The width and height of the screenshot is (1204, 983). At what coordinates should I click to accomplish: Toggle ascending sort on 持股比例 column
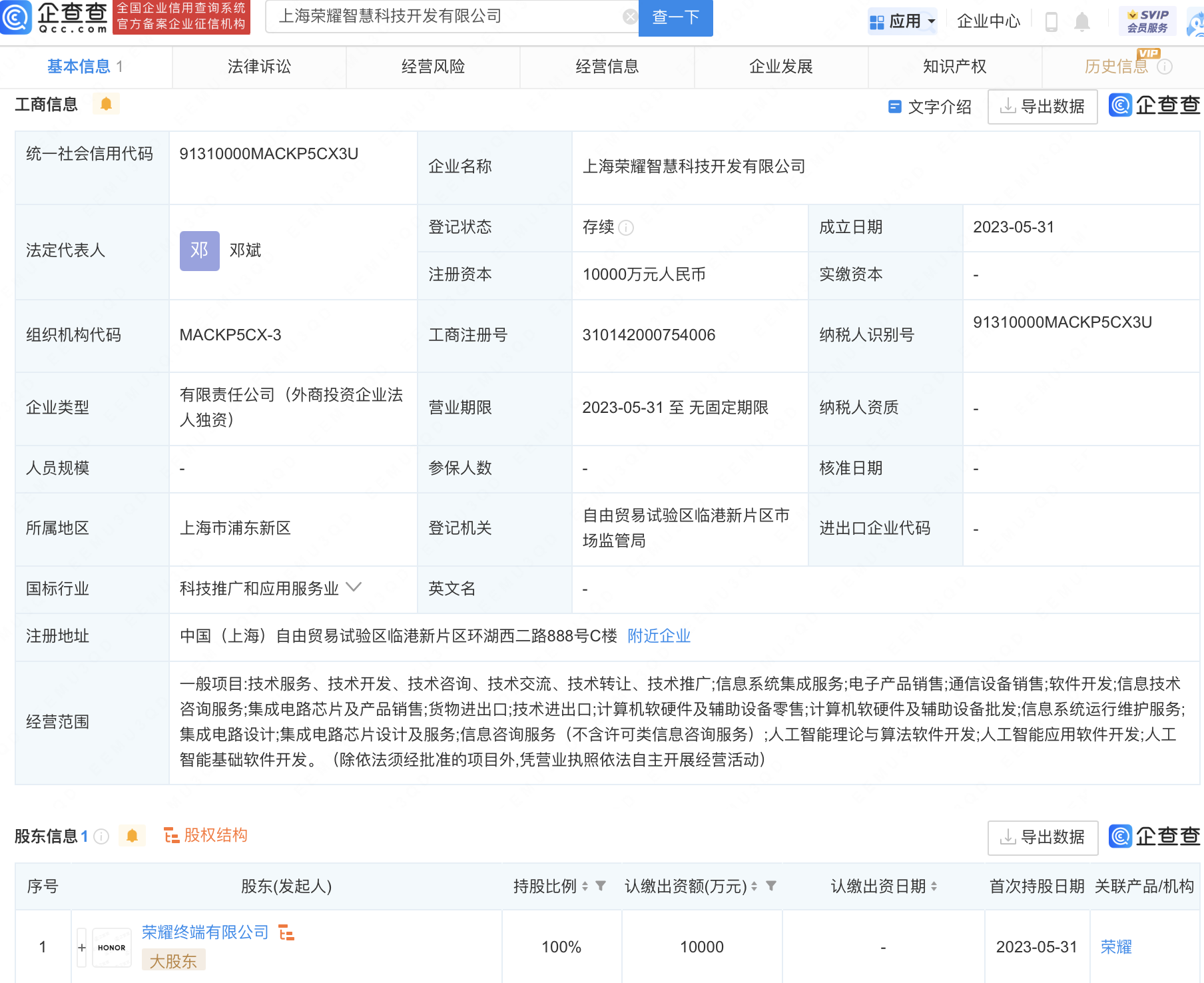point(585,882)
